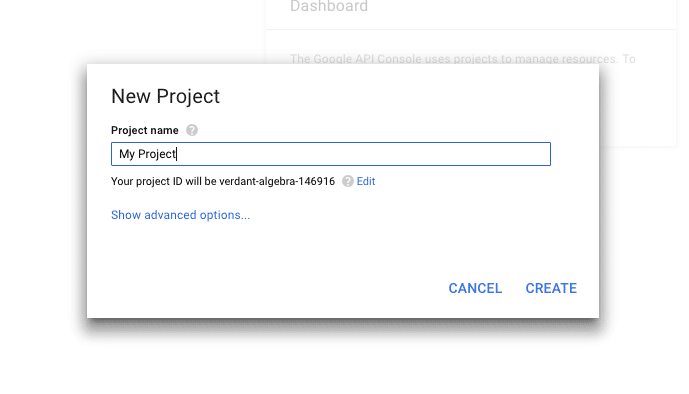The height and width of the screenshot is (394, 689).
Task: Select the New Project dialog title
Action: coord(165,96)
